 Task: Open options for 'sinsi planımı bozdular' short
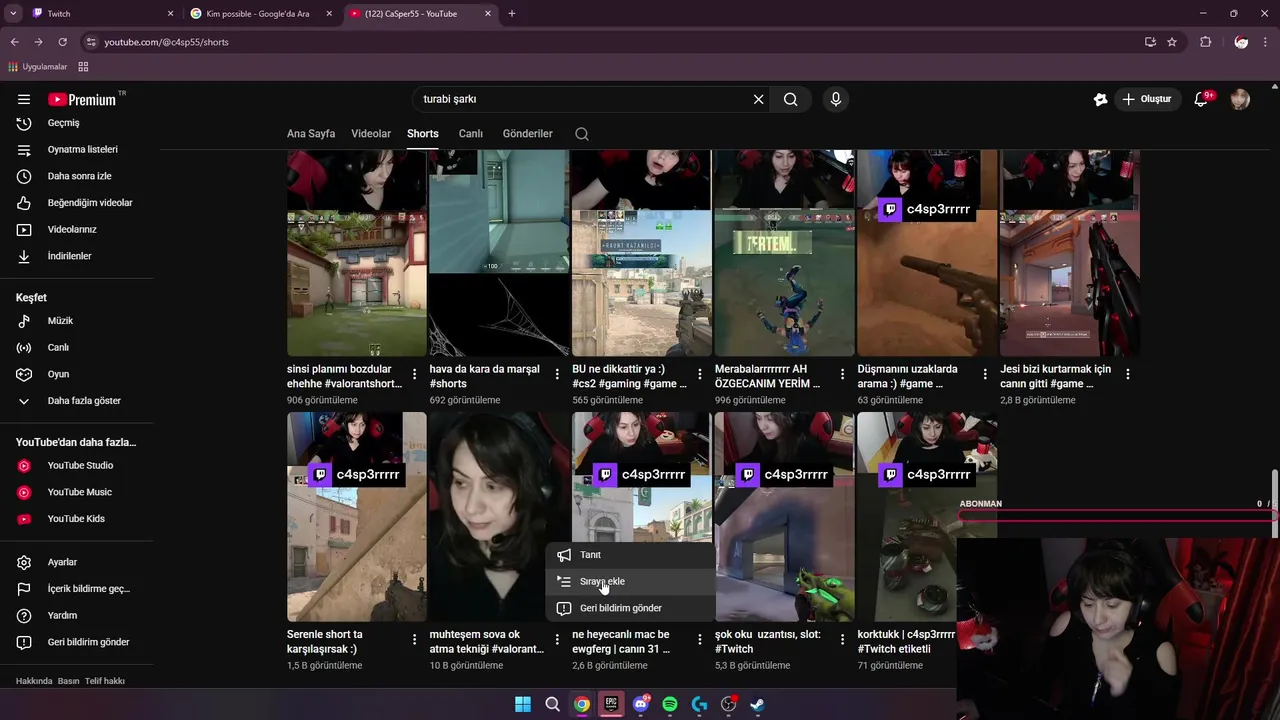(x=415, y=374)
